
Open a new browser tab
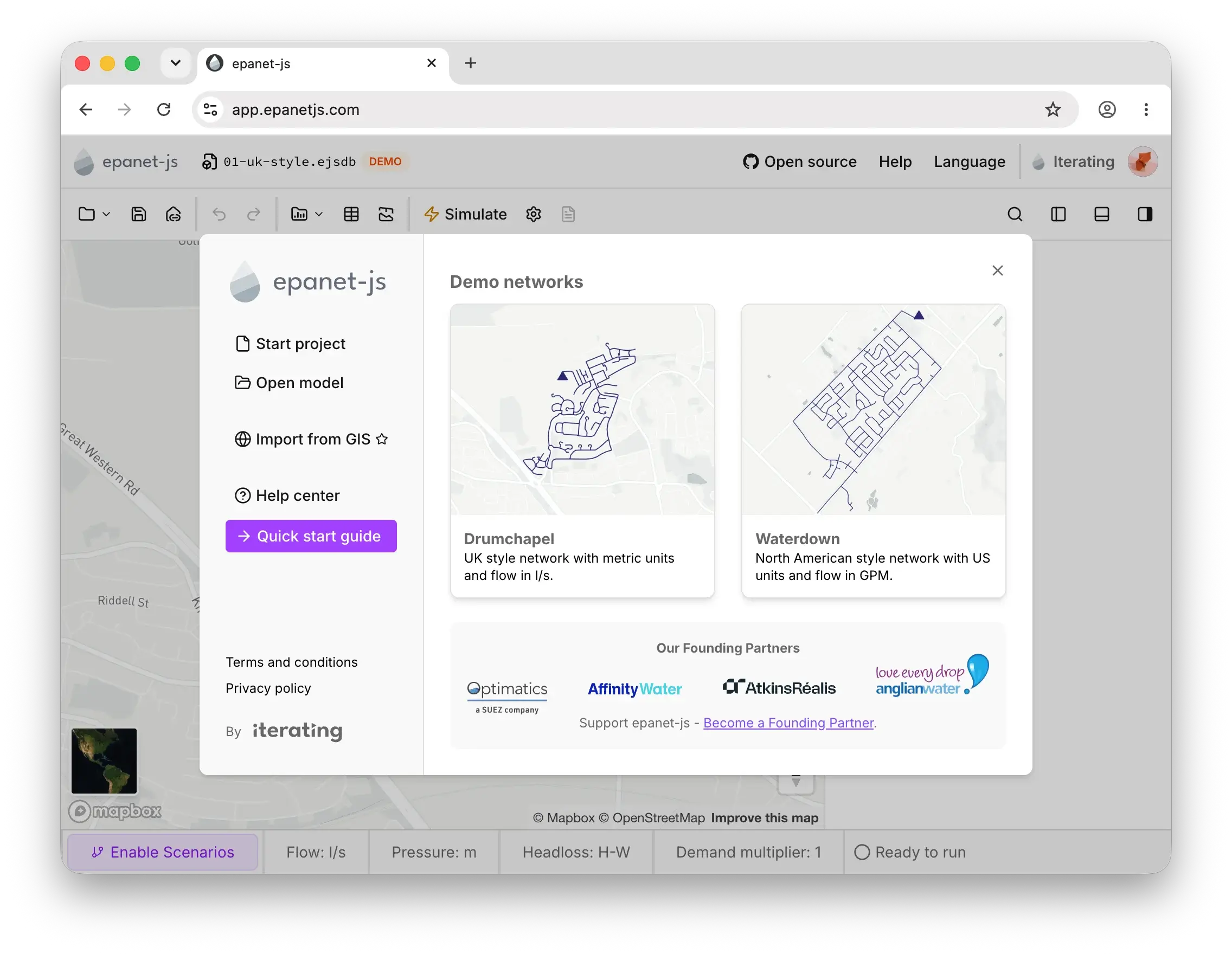[x=471, y=63]
